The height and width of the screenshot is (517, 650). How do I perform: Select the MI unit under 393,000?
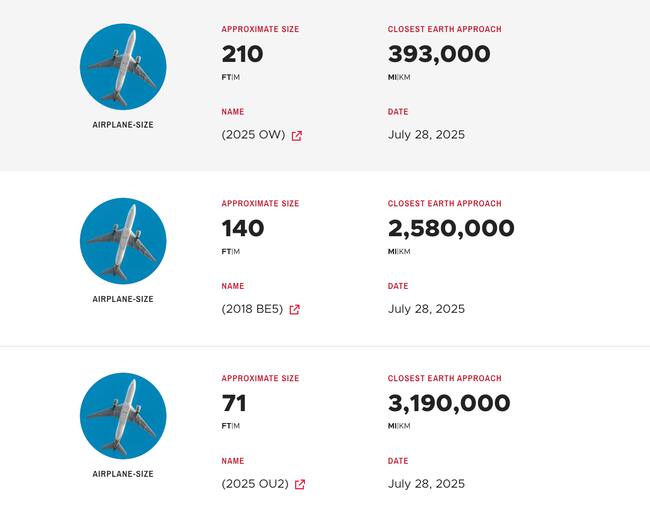[392, 77]
